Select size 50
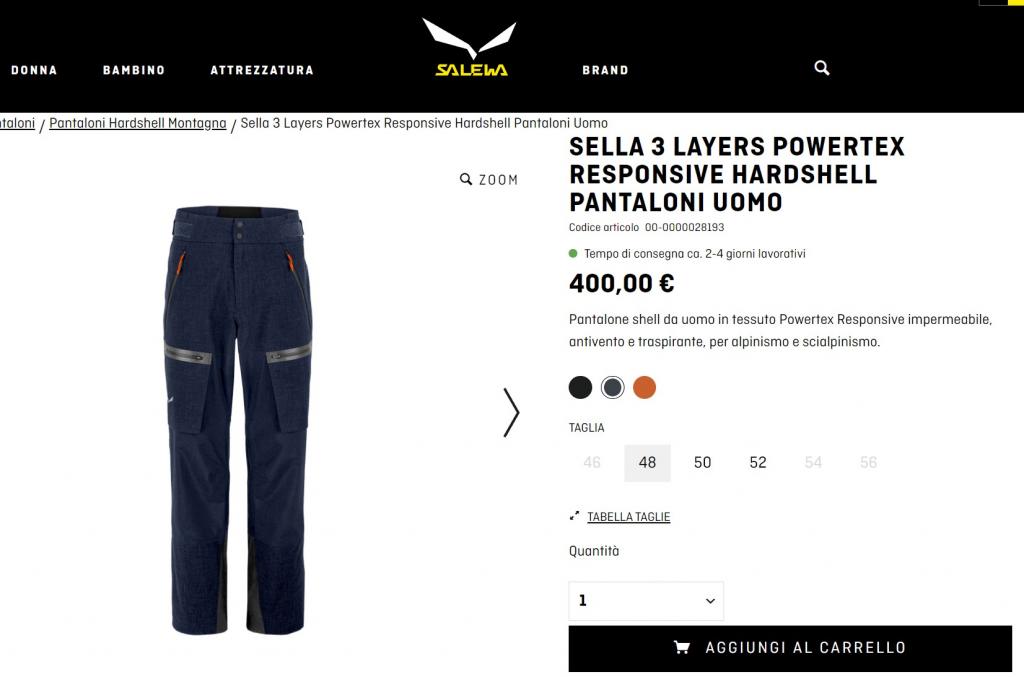The height and width of the screenshot is (677, 1024). (702, 463)
